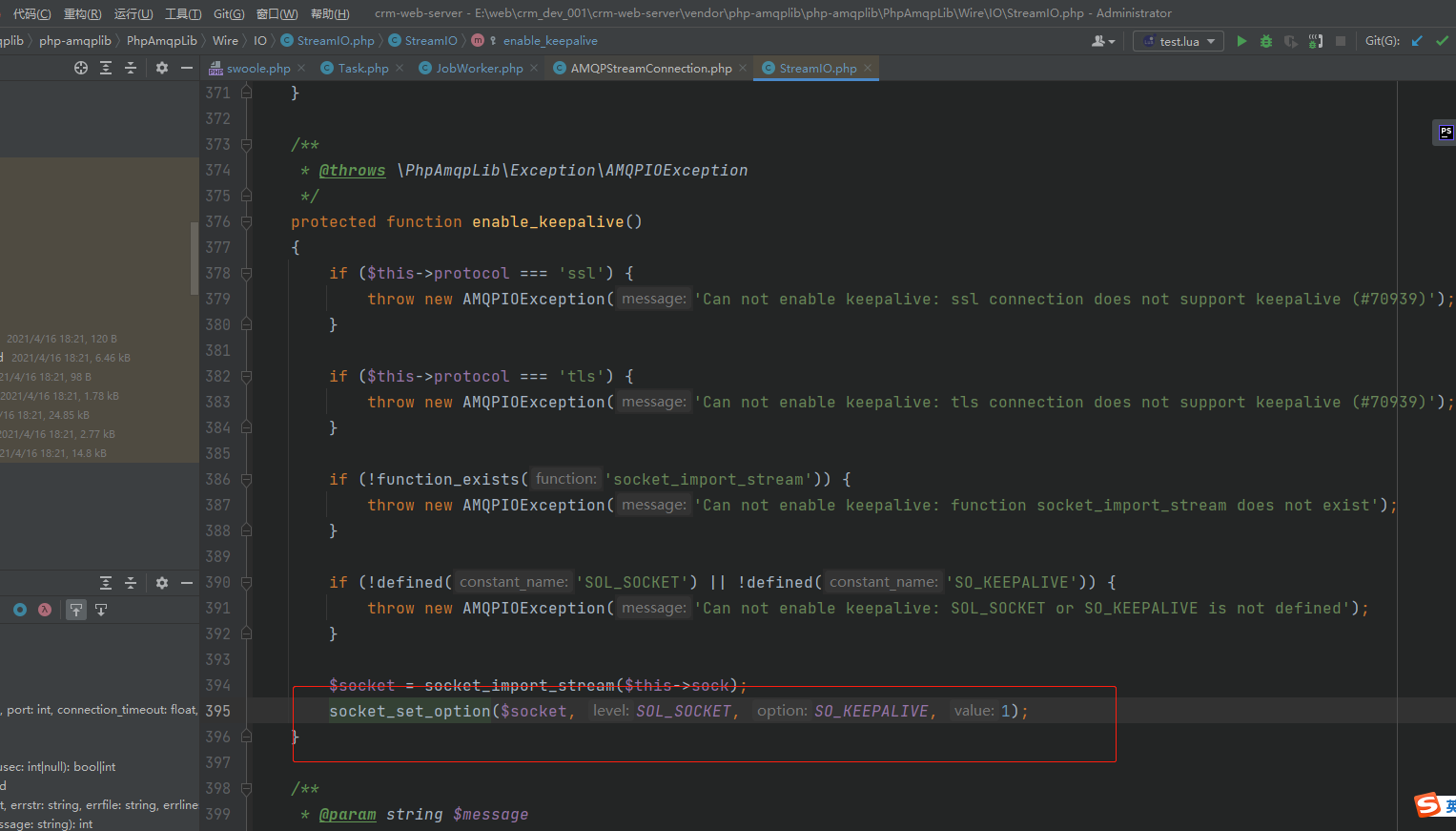The height and width of the screenshot is (831, 1456).
Task: Toggle the lambda filter in the structure panel
Action: click(x=45, y=610)
